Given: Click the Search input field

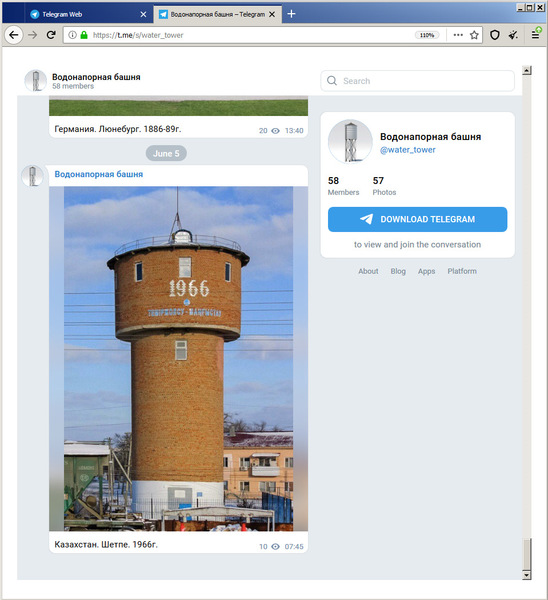Looking at the screenshot, I should pyautogui.click(x=418, y=81).
